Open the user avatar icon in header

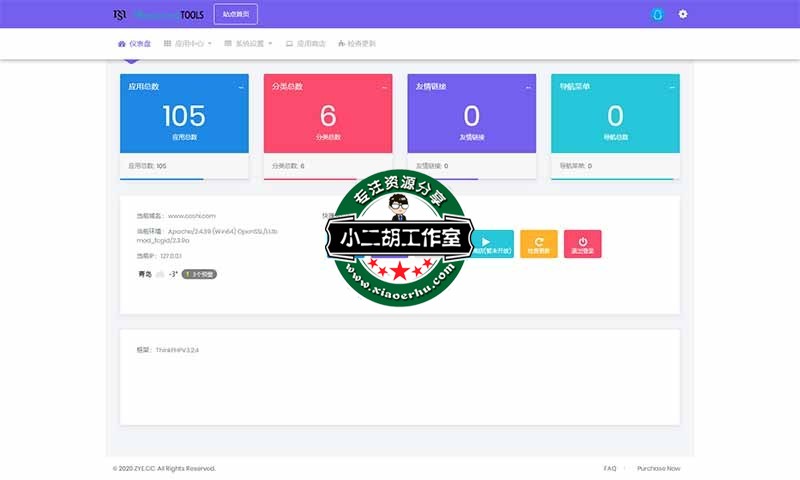coord(657,15)
